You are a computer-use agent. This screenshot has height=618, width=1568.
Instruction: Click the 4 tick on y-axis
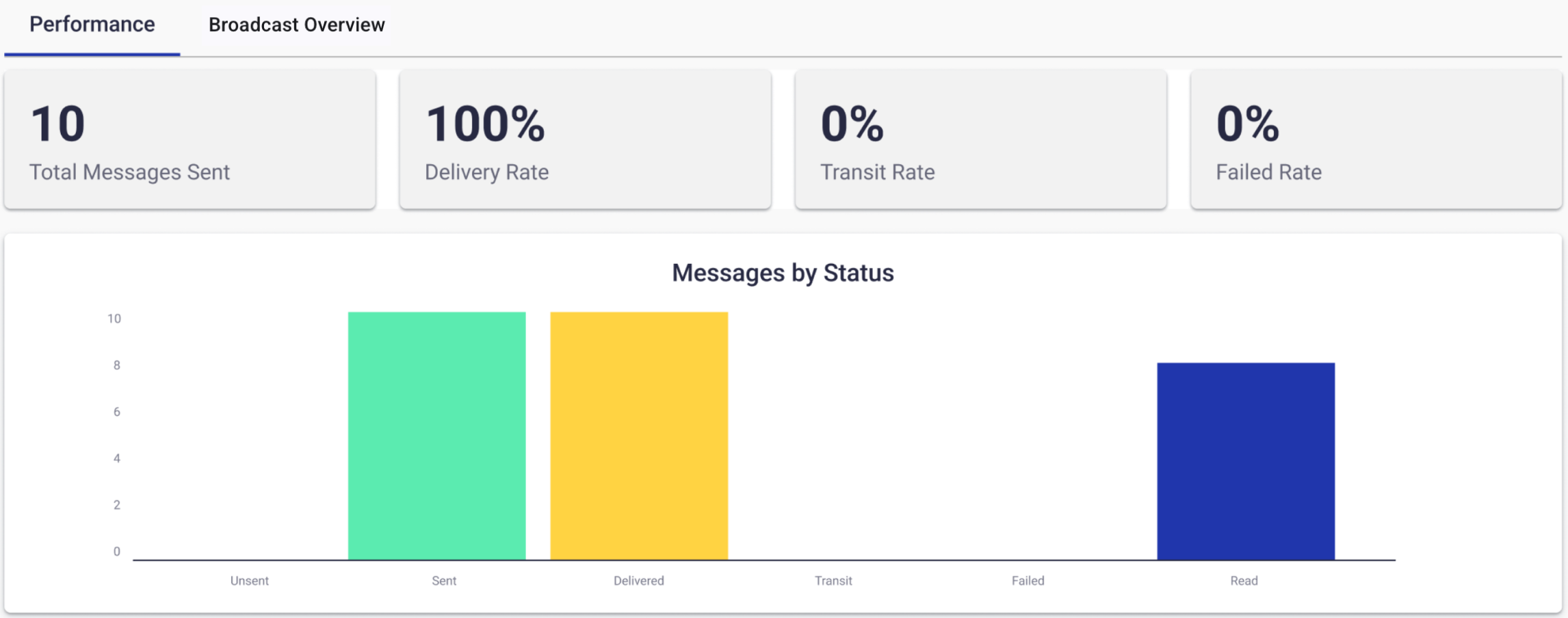117,458
